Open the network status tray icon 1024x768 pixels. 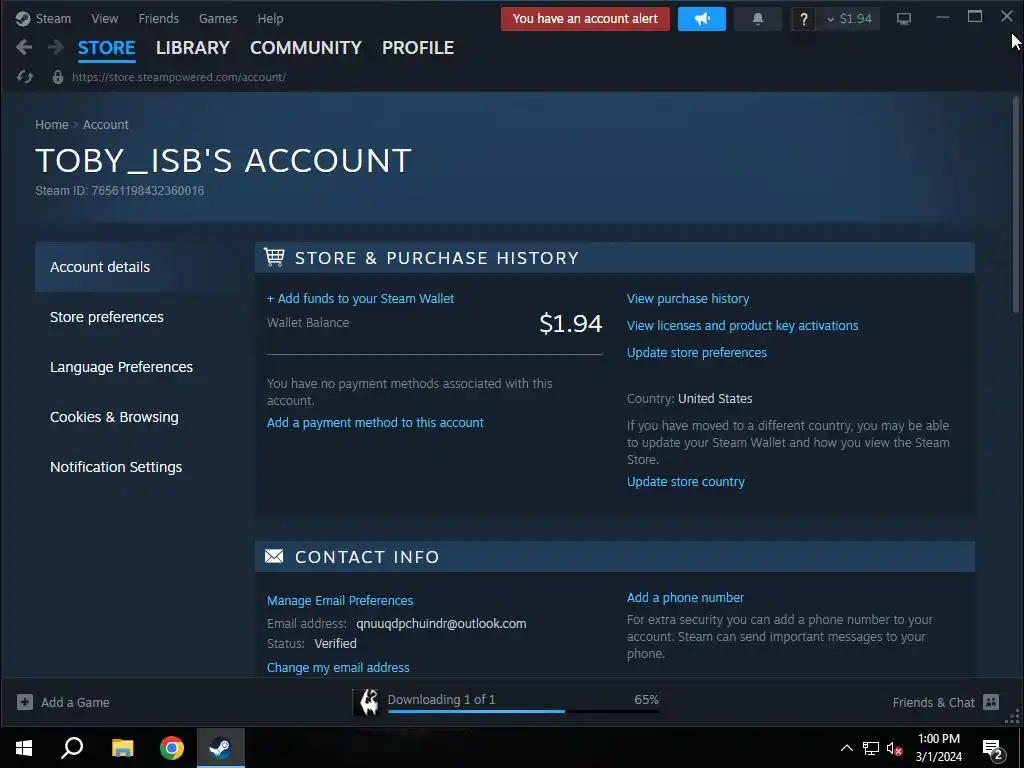pos(871,748)
